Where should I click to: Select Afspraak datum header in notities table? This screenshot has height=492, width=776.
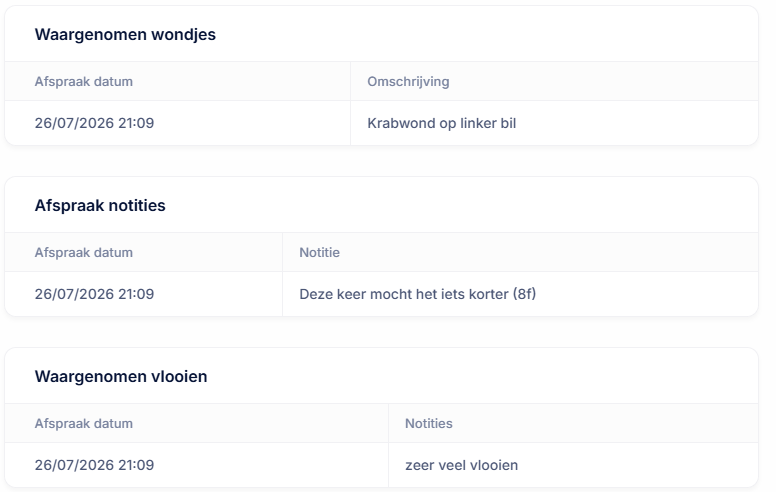[84, 252]
